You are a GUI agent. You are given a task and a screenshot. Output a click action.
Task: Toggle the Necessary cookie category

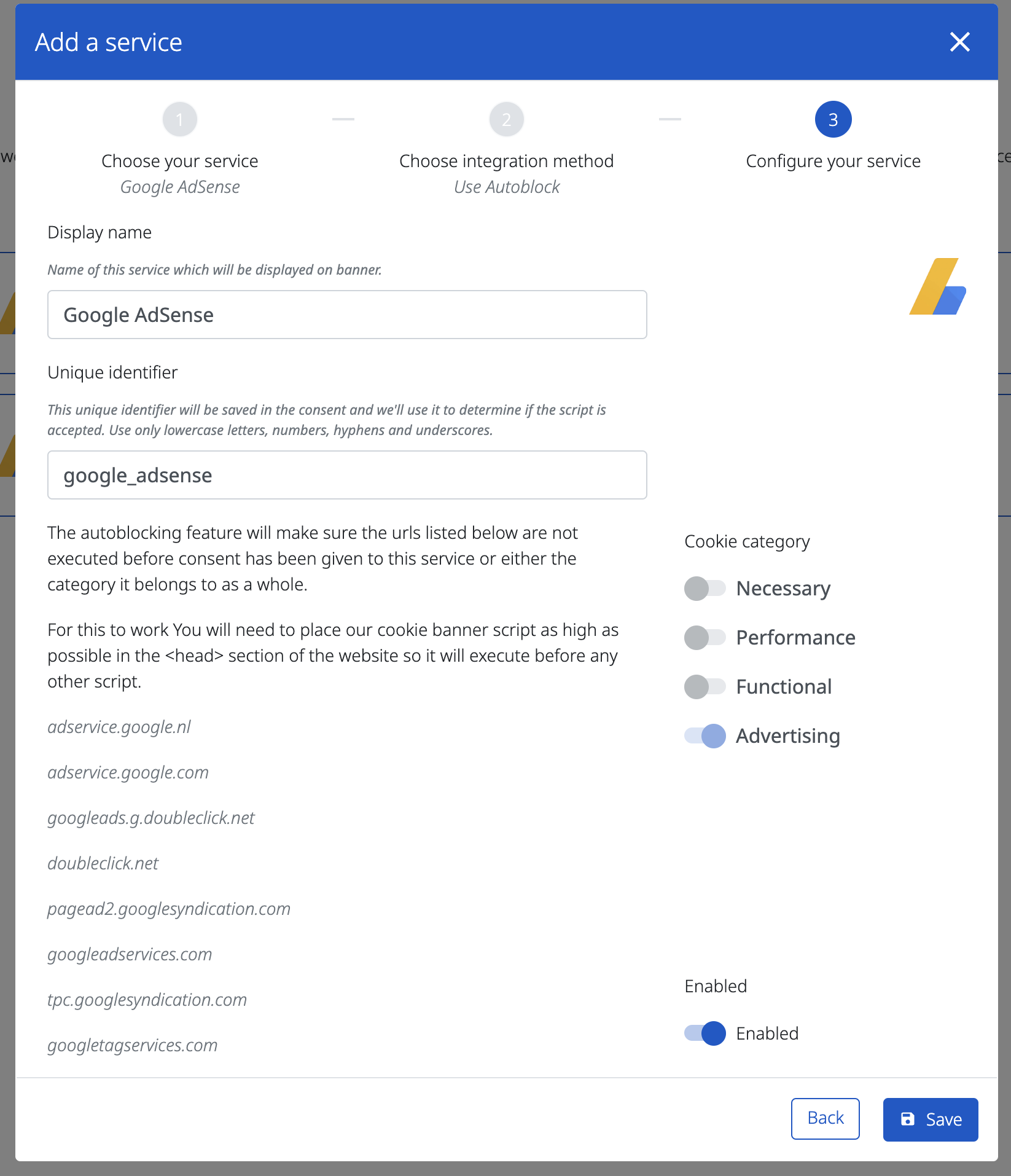(705, 589)
